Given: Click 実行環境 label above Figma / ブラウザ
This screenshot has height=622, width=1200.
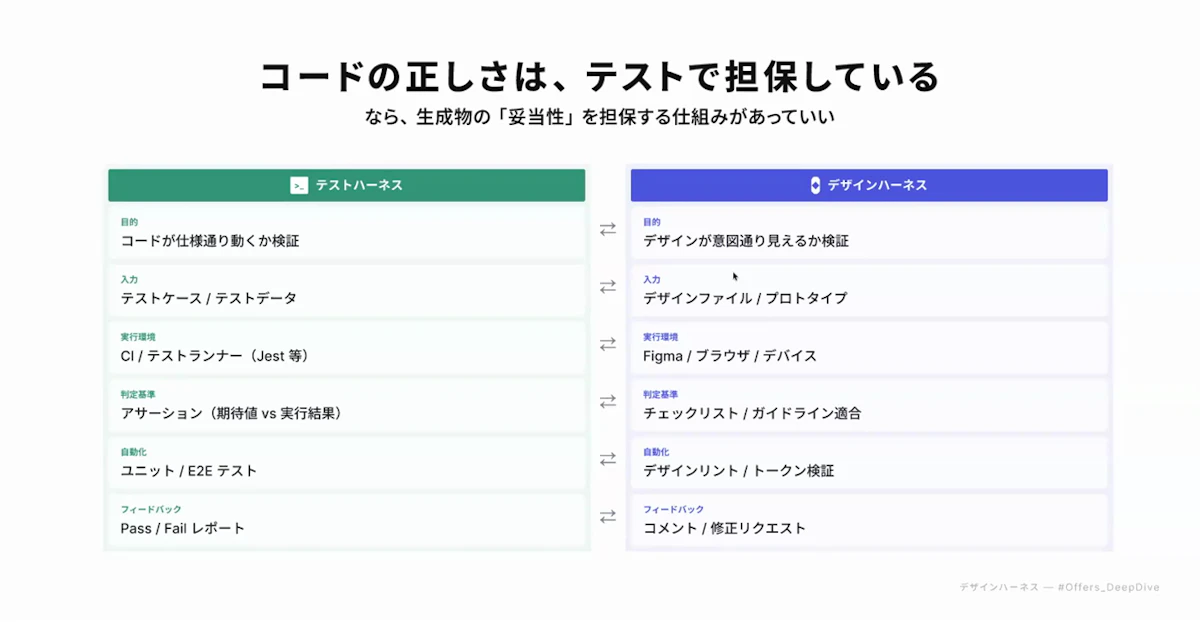Looking at the screenshot, I should coord(661,337).
